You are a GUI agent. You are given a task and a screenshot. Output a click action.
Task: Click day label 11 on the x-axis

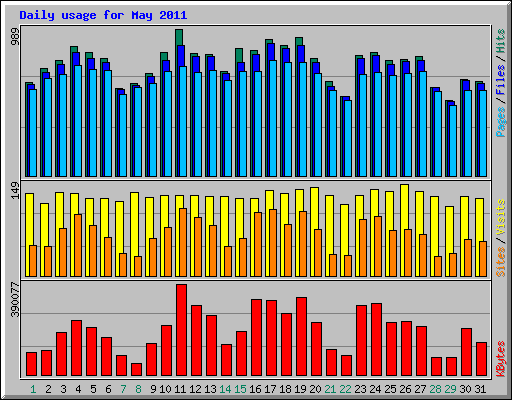click(180, 389)
